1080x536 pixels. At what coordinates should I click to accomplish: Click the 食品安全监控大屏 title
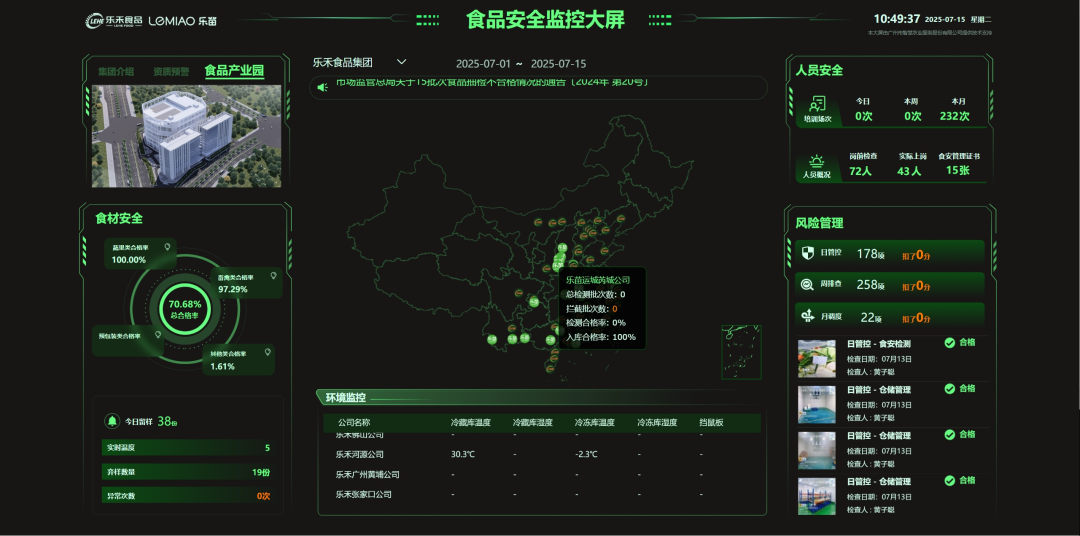click(x=546, y=20)
